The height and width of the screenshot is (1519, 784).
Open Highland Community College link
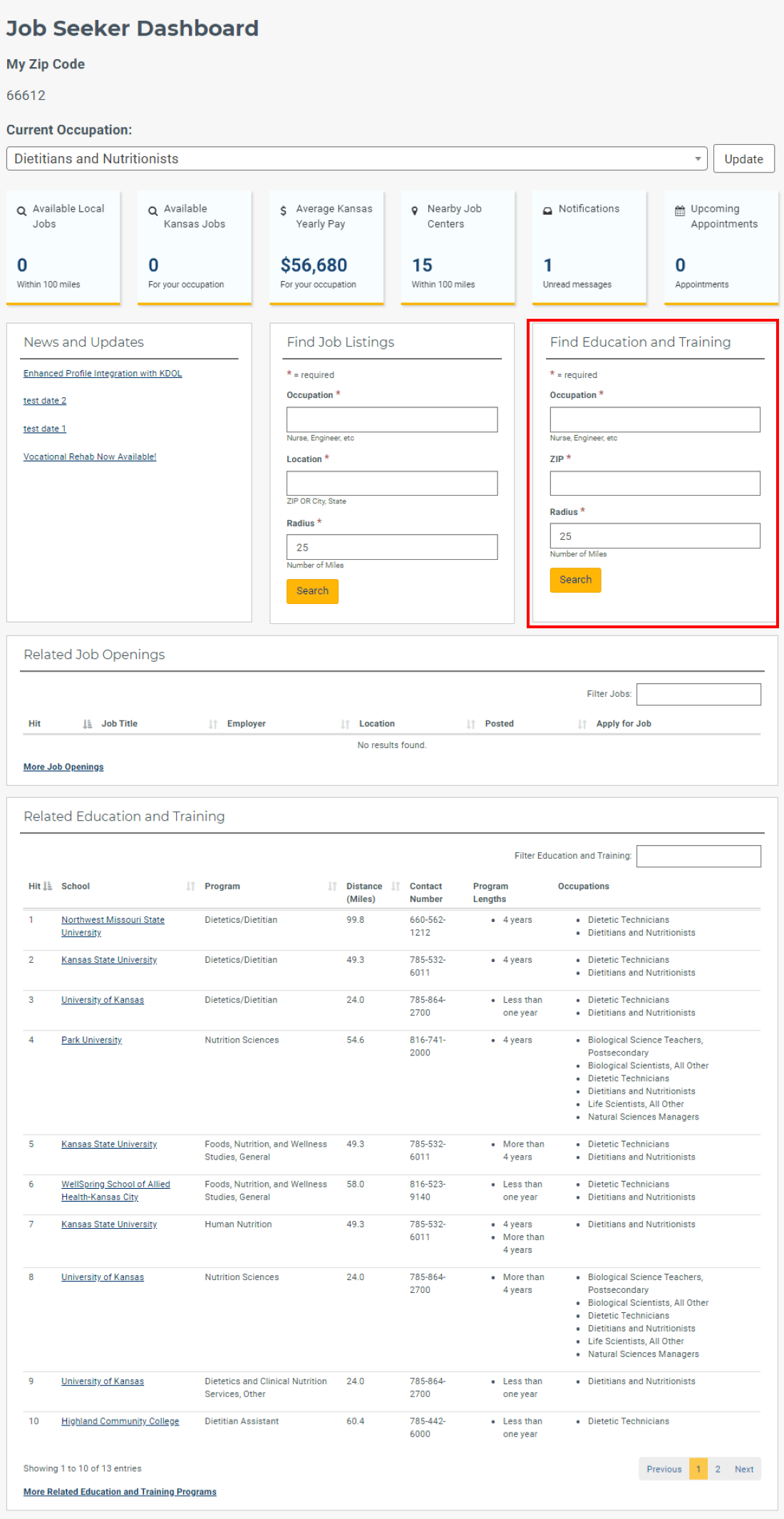120,1421
